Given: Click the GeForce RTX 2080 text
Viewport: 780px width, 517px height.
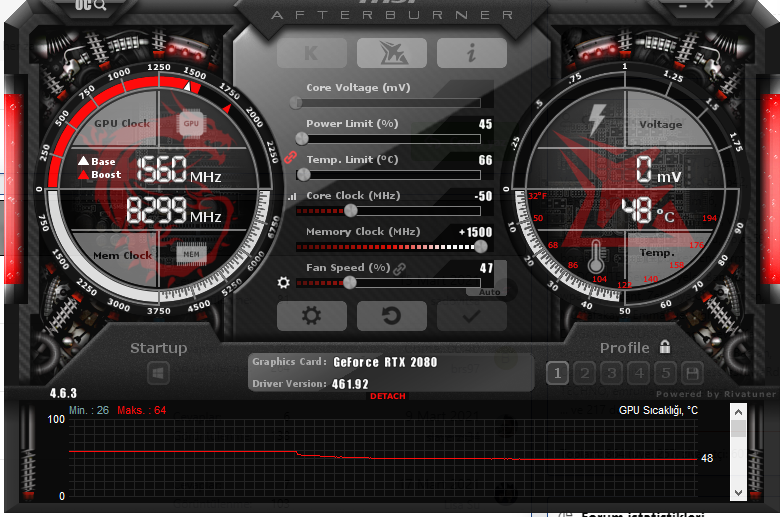Looking at the screenshot, I should [x=385, y=362].
